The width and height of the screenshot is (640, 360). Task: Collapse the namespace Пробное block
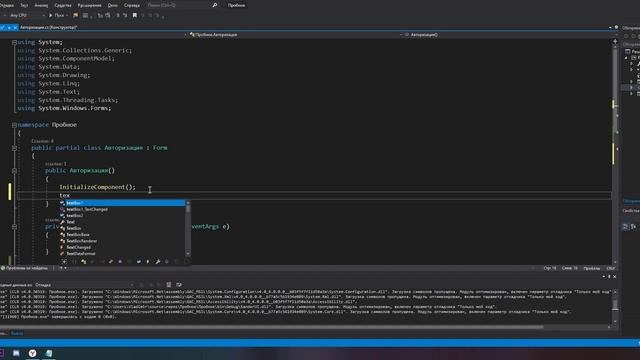(14, 125)
